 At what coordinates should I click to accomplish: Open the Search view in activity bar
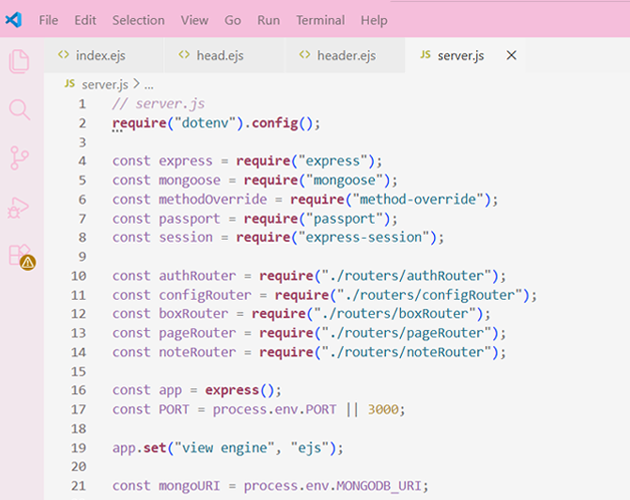(x=19, y=109)
